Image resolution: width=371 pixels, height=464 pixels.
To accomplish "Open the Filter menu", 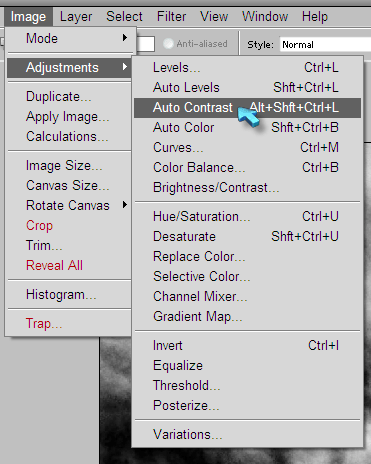I will [x=171, y=17].
